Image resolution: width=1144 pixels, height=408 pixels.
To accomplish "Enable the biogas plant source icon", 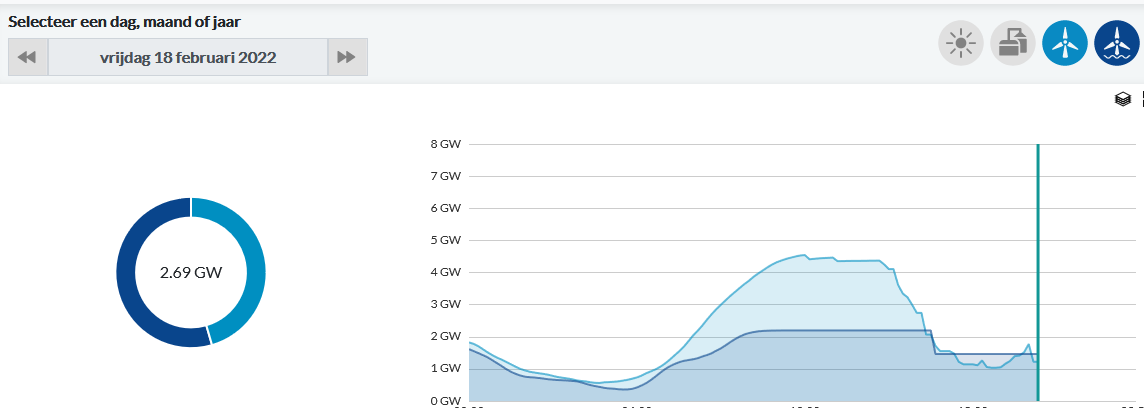I will click(1013, 43).
